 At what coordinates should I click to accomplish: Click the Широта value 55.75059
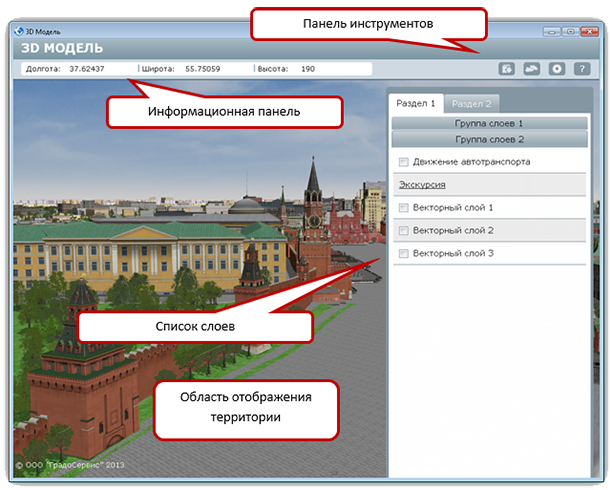pos(203,70)
